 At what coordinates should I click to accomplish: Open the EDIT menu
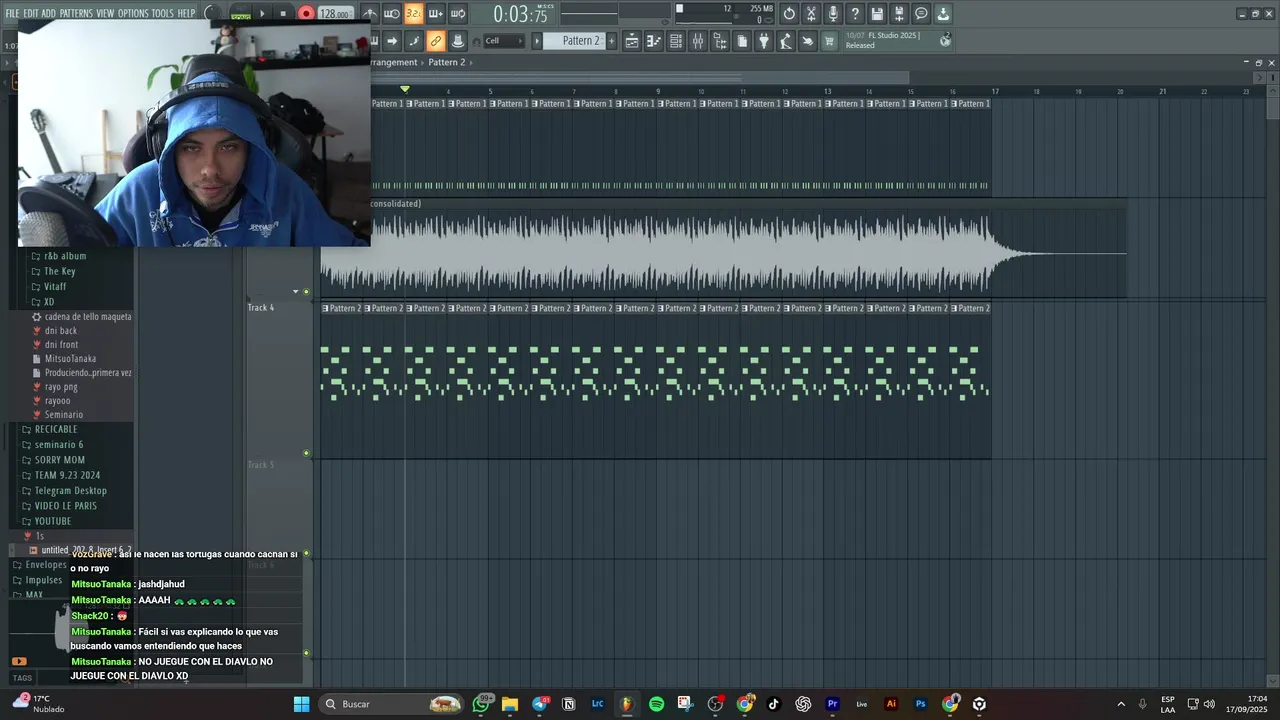click(31, 13)
